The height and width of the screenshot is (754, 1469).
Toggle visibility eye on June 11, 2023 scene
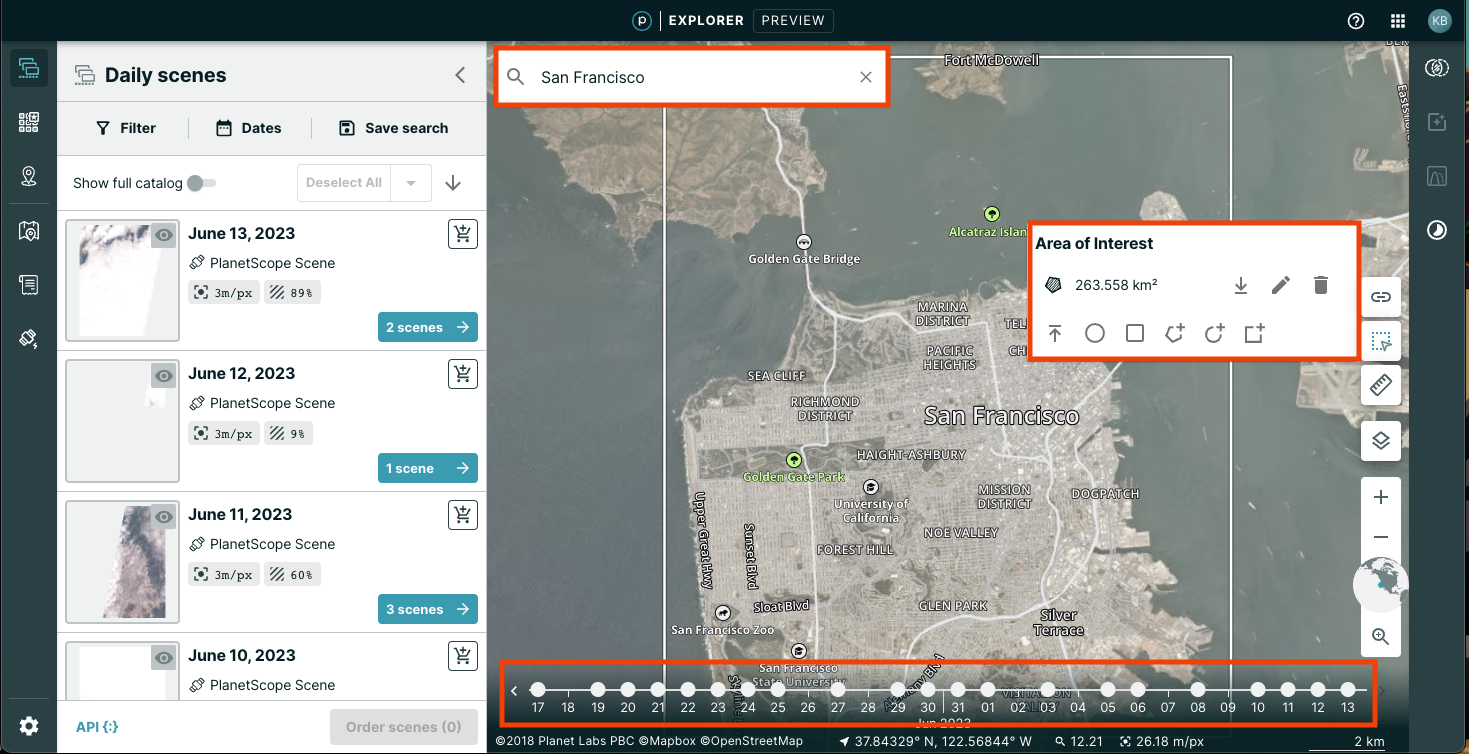coord(164,516)
